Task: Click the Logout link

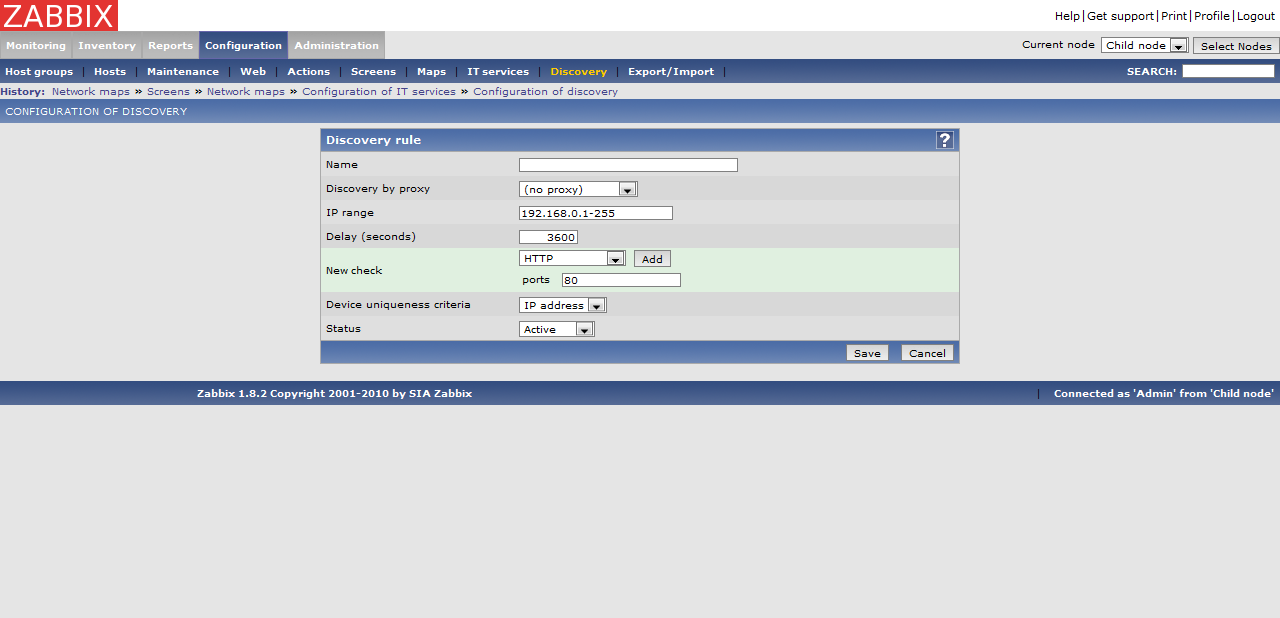Action: [1256, 16]
